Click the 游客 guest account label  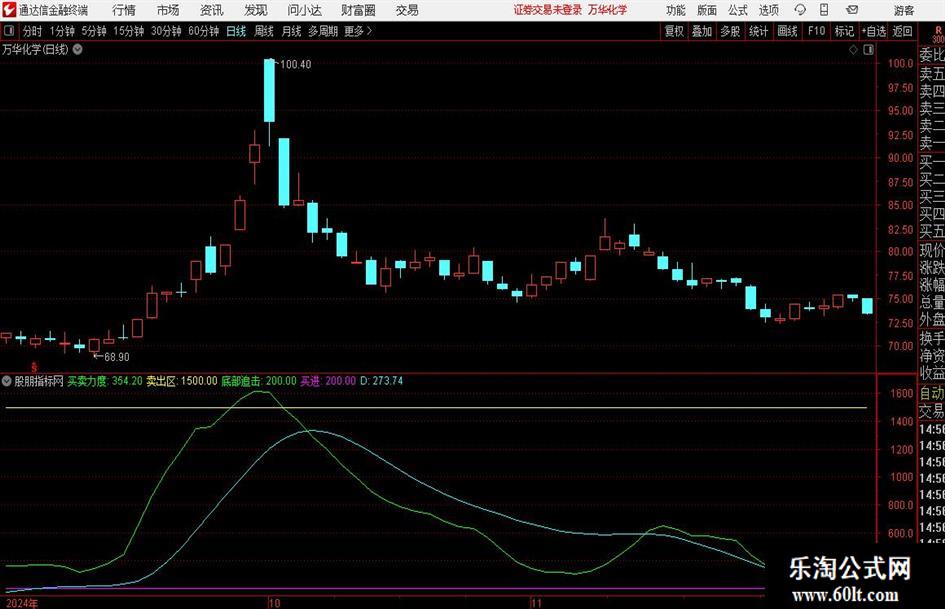point(904,10)
